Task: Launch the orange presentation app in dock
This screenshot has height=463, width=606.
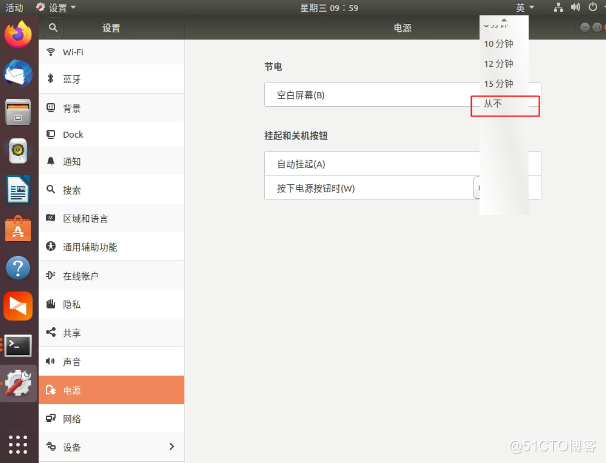Action: coord(18,306)
